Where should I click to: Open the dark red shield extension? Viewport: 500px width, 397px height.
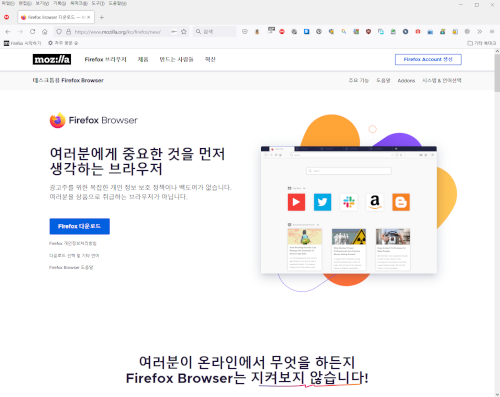point(368,32)
